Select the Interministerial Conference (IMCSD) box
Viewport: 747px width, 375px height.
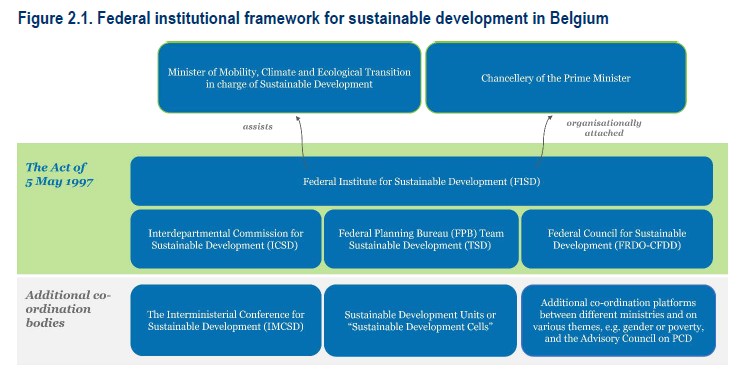click(226, 320)
